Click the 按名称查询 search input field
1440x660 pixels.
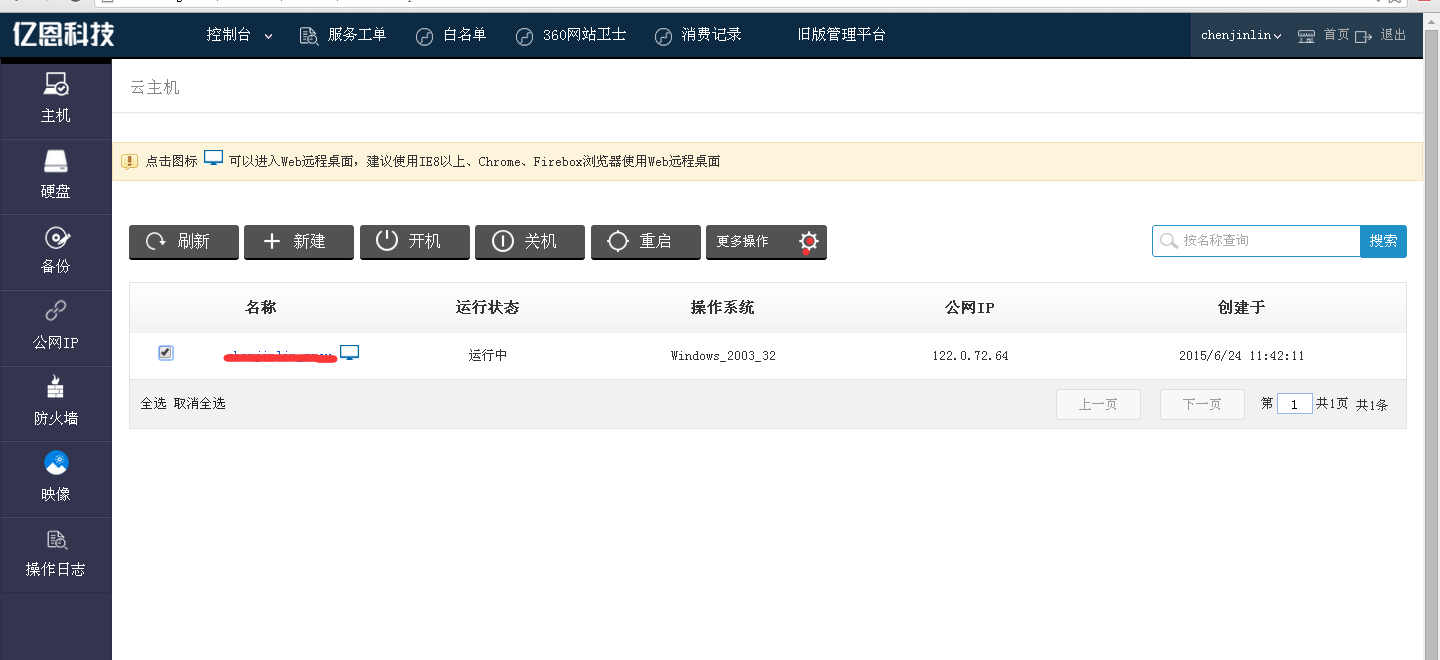pos(1264,241)
